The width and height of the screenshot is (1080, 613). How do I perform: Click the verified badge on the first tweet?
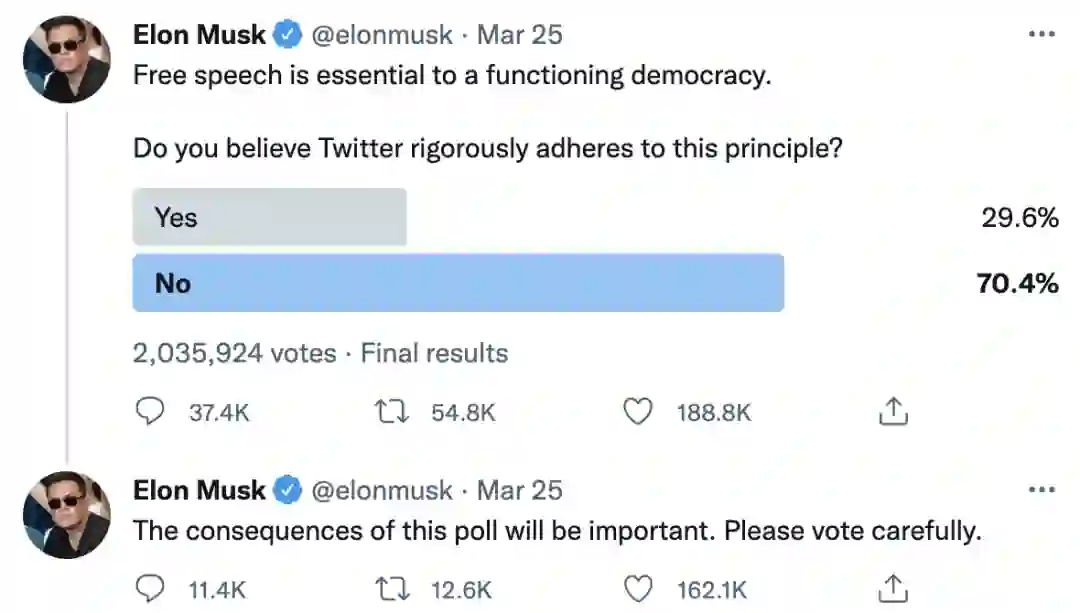click(x=289, y=35)
